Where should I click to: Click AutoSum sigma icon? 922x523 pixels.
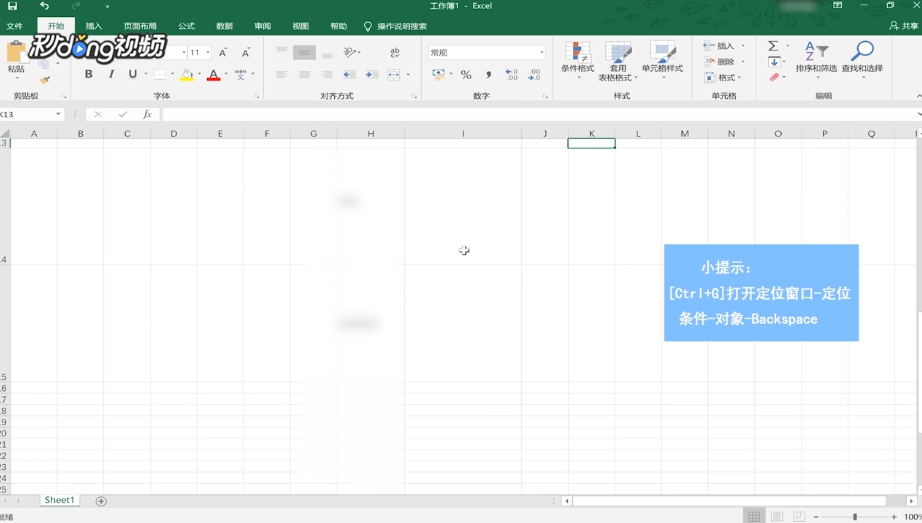pyautogui.click(x=774, y=45)
